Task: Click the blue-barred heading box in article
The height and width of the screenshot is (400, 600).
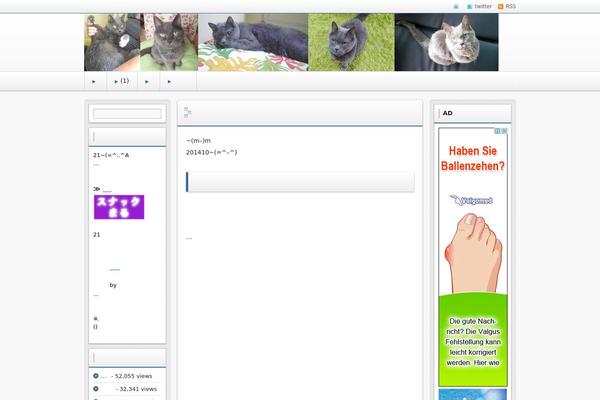Action: [300, 182]
